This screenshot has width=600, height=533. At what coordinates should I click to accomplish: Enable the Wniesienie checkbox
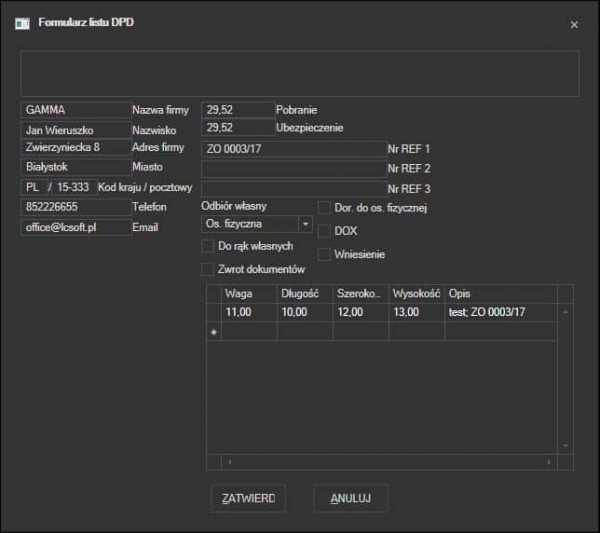coord(324,254)
